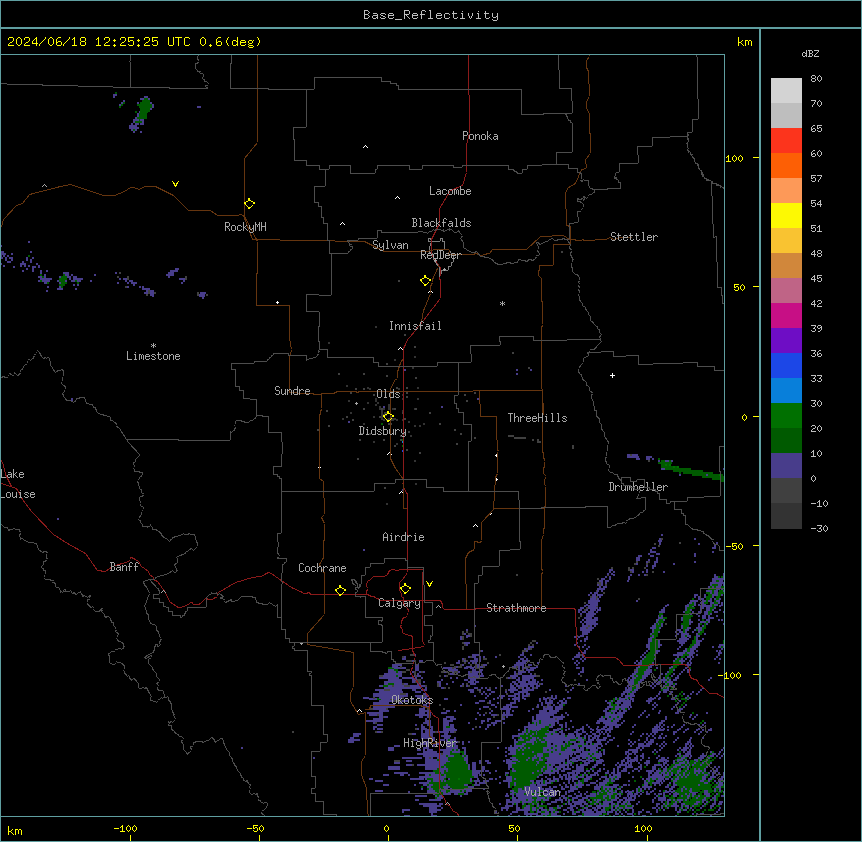Click the Limestone label
The image size is (862, 842).
(153, 356)
